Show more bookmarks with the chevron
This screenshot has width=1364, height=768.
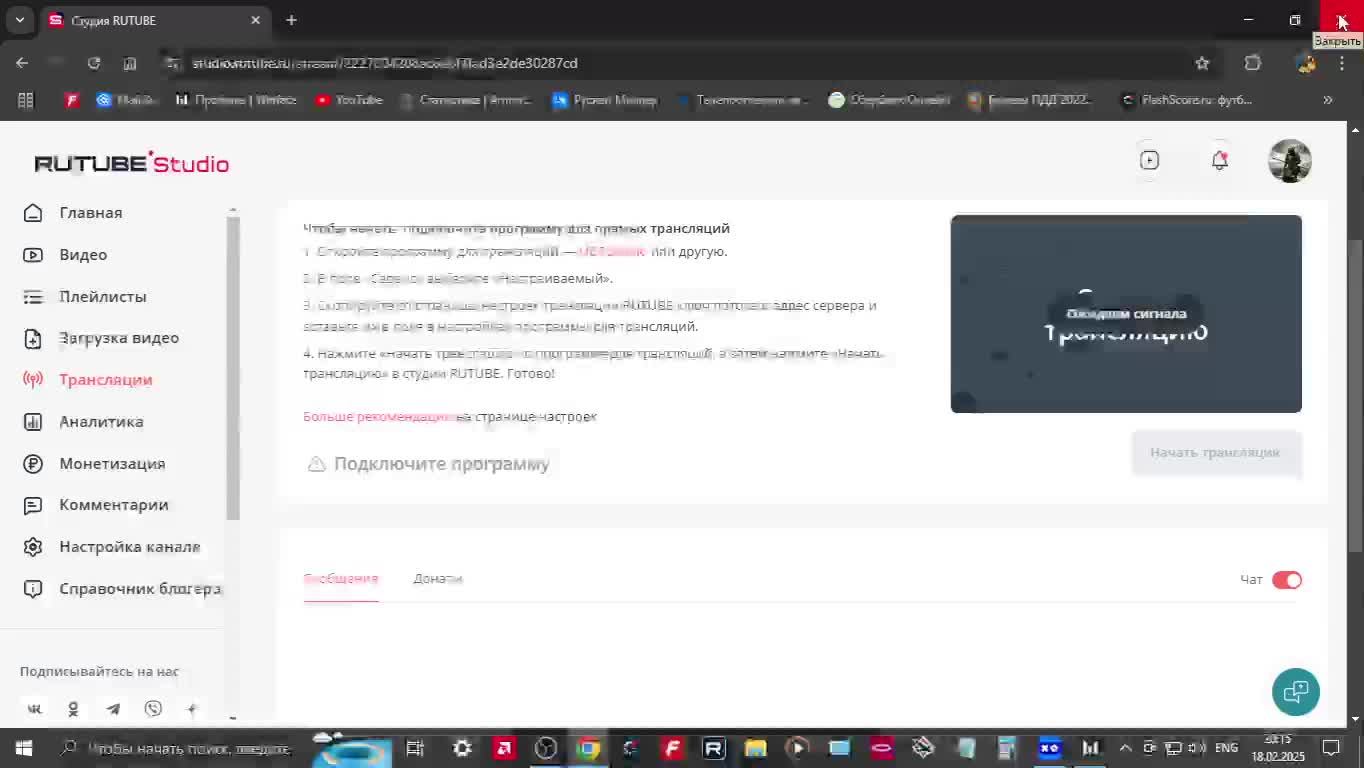click(x=1328, y=100)
